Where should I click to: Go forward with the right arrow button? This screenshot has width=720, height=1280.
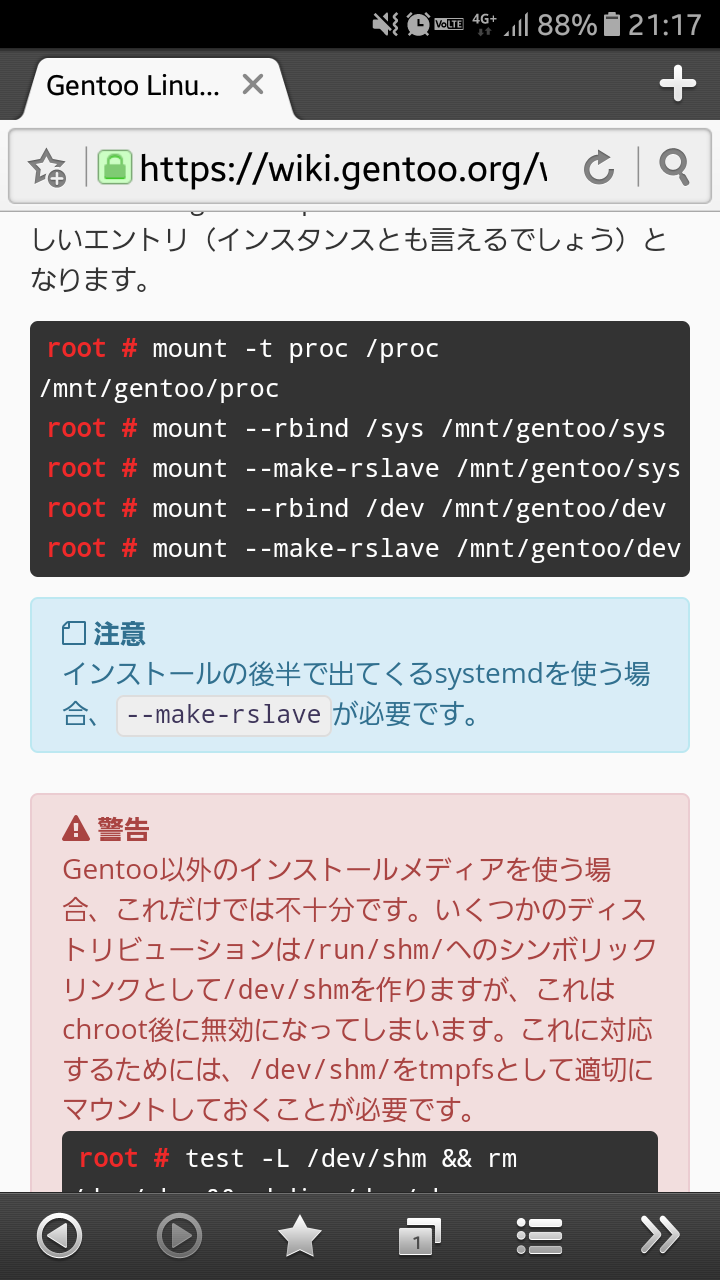click(179, 1237)
